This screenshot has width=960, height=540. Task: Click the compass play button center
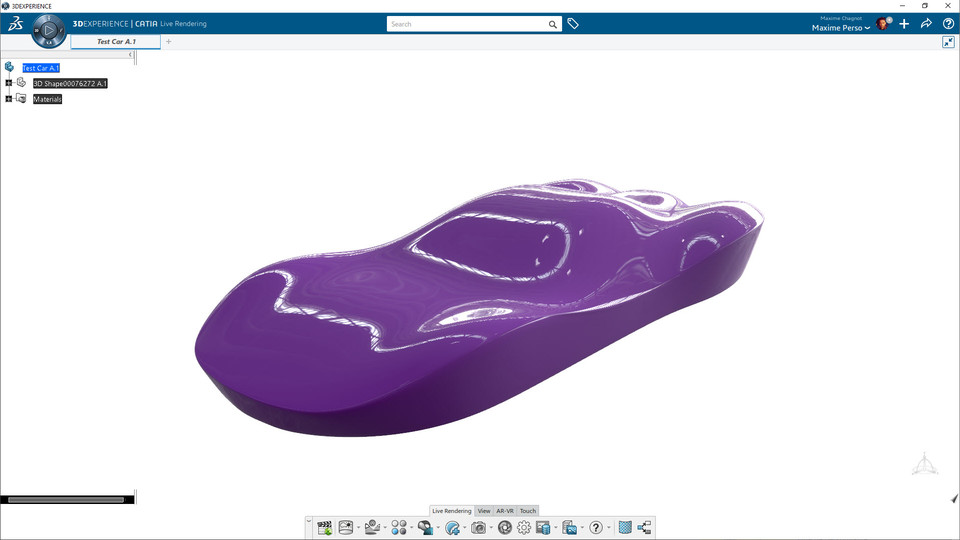[x=49, y=30]
